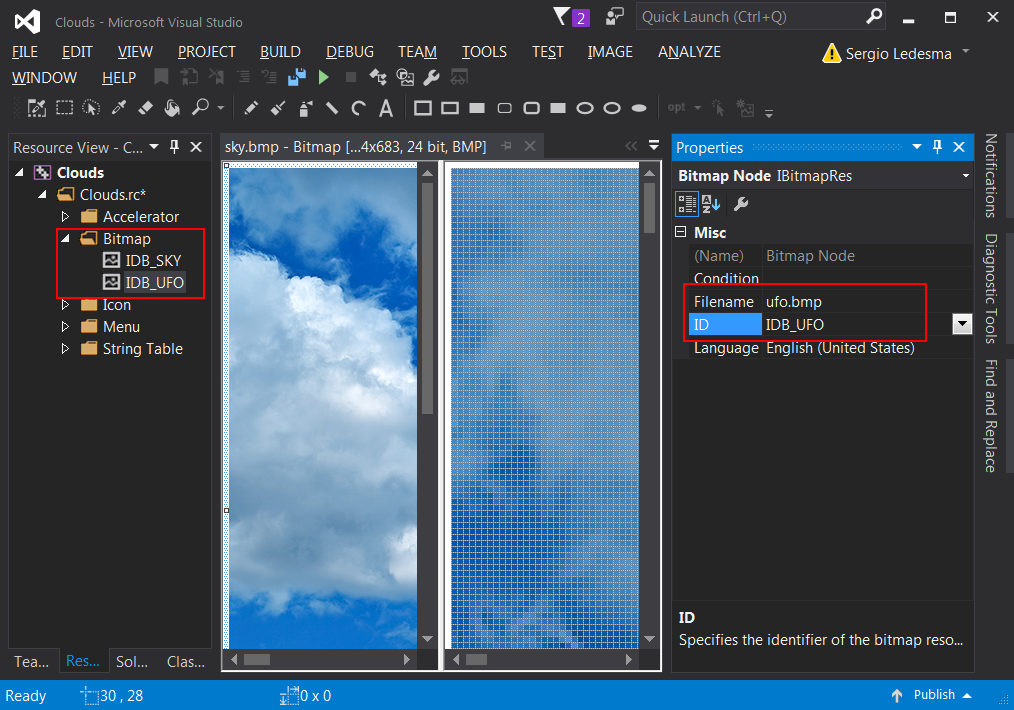Image resolution: width=1014 pixels, height=710 pixels.
Task: Open the PROJECT menu
Action: coord(207,52)
